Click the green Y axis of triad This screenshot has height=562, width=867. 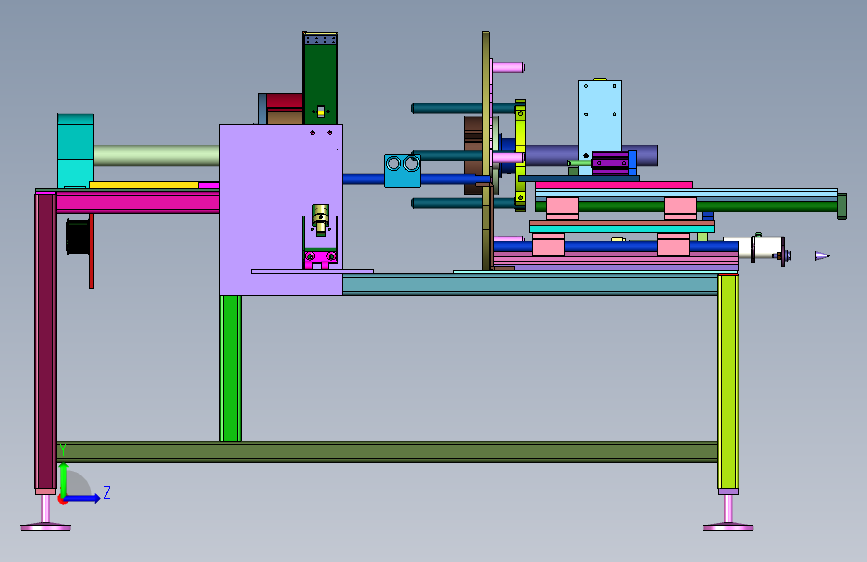tap(64, 480)
